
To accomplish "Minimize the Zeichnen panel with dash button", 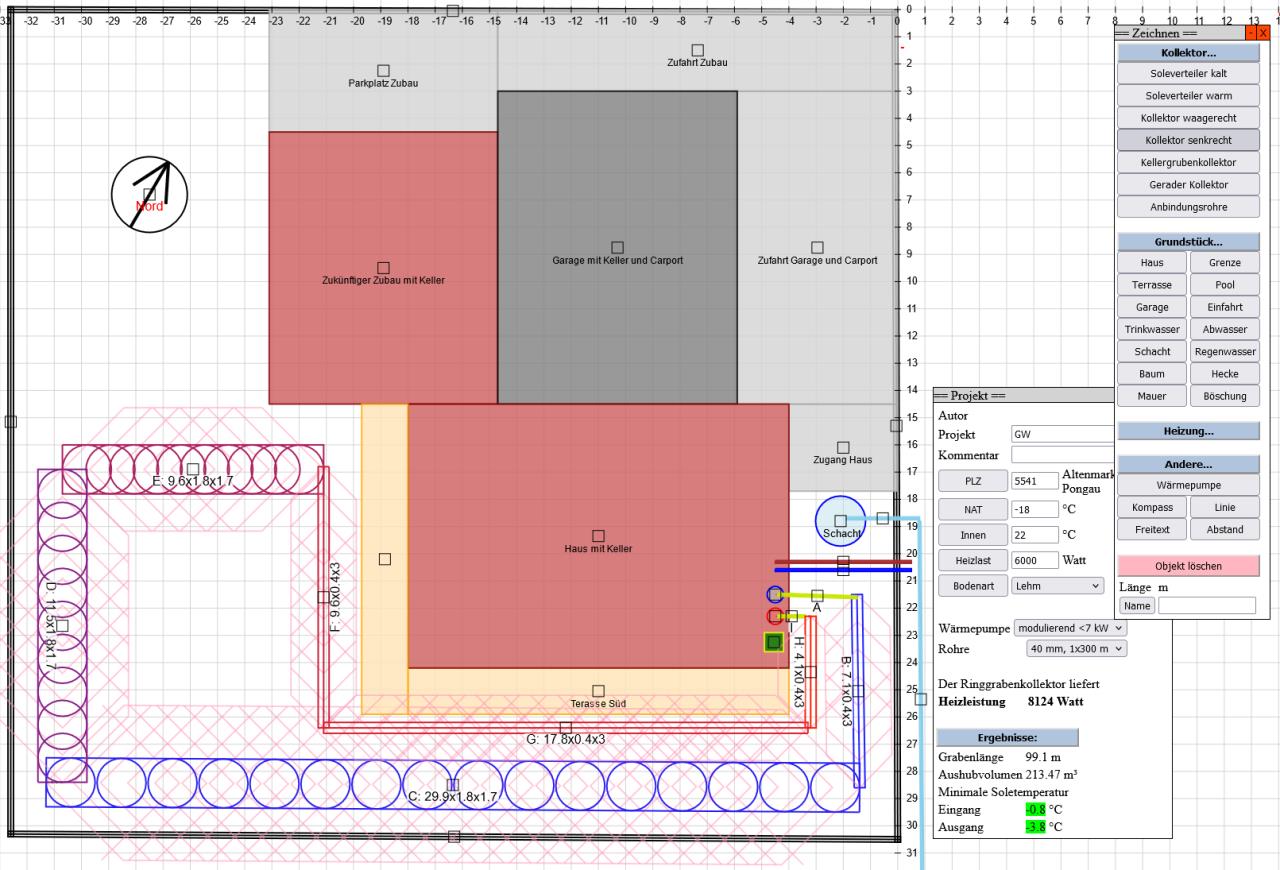I will coord(1251,33).
